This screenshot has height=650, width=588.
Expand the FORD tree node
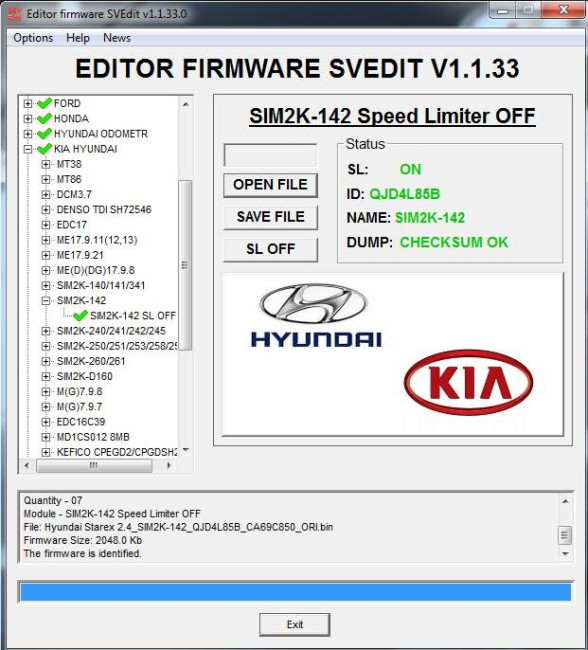[28, 103]
